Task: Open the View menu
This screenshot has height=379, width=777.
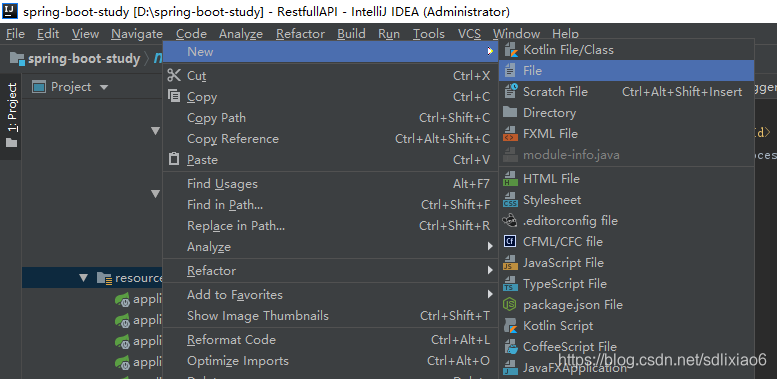Action: [85, 34]
